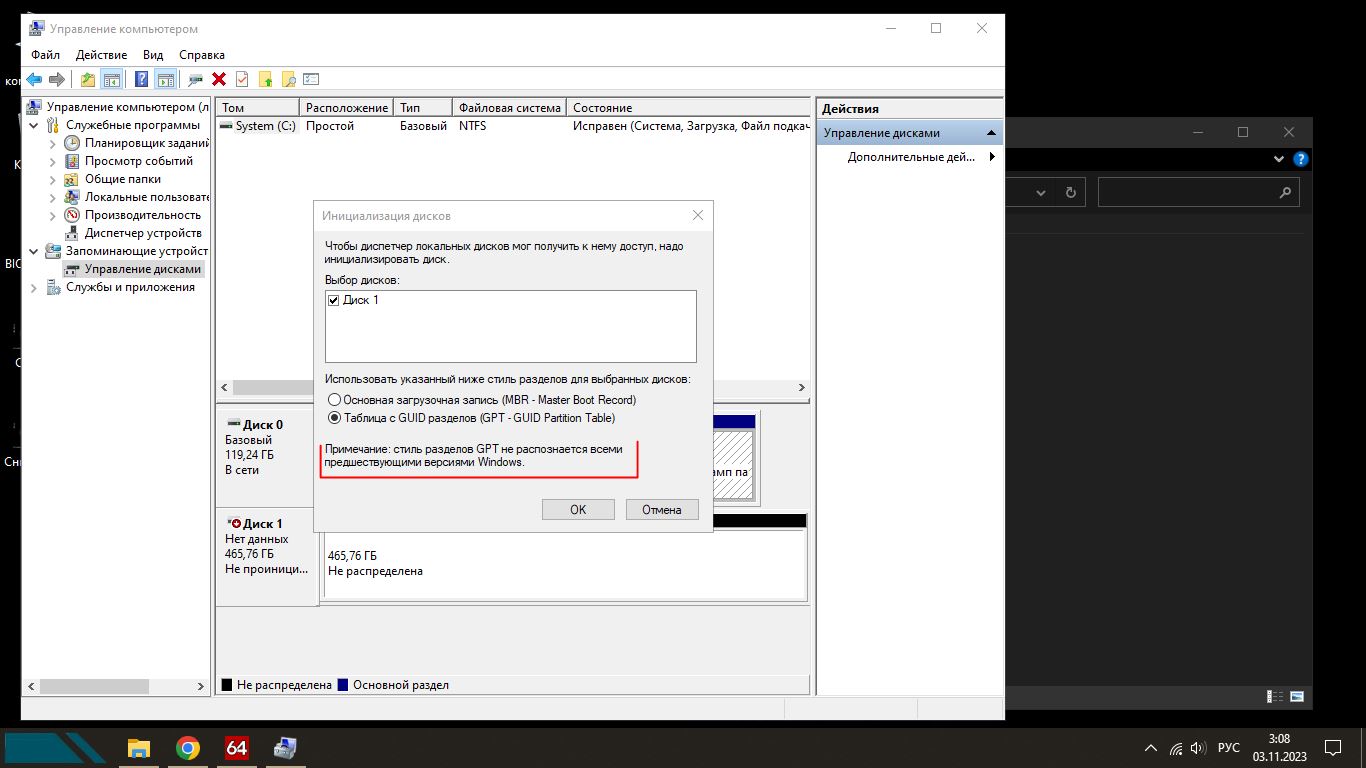Expand the Службы и приложения node
The image size is (1366, 768).
pos(35,287)
